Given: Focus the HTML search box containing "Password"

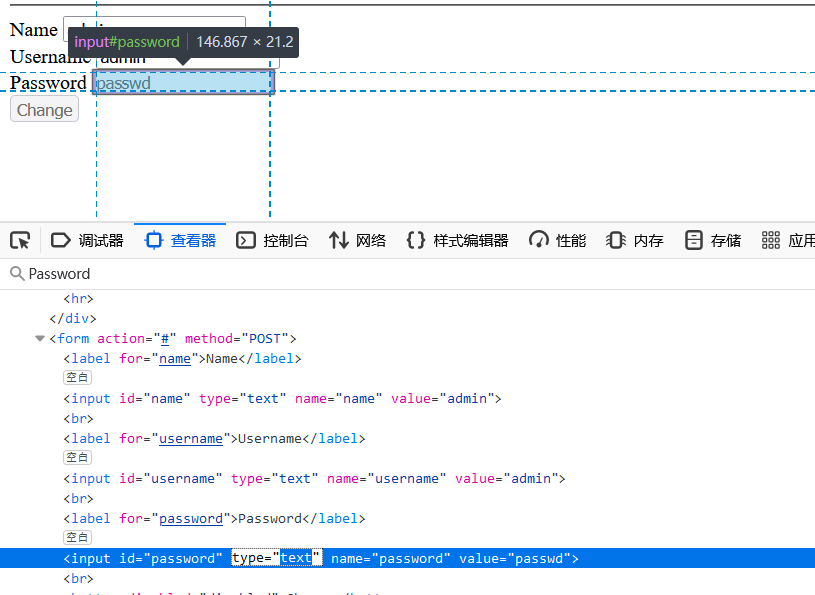Looking at the screenshot, I should (400, 274).
